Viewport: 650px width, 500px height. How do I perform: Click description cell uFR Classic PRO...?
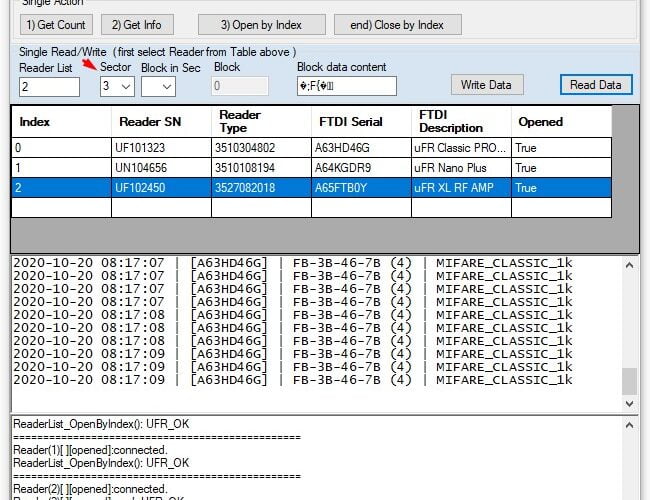(x=461, y=148)
